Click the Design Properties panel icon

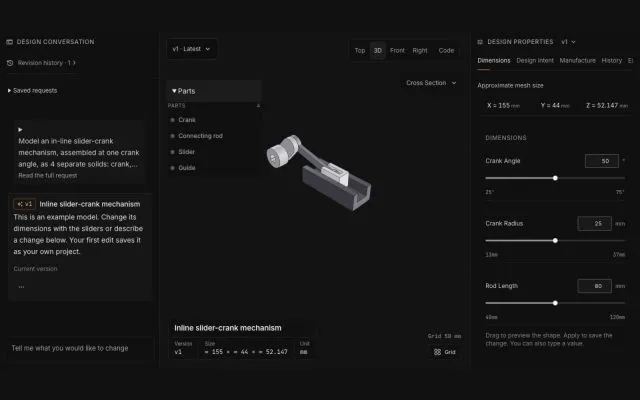(x=480, y=42)
